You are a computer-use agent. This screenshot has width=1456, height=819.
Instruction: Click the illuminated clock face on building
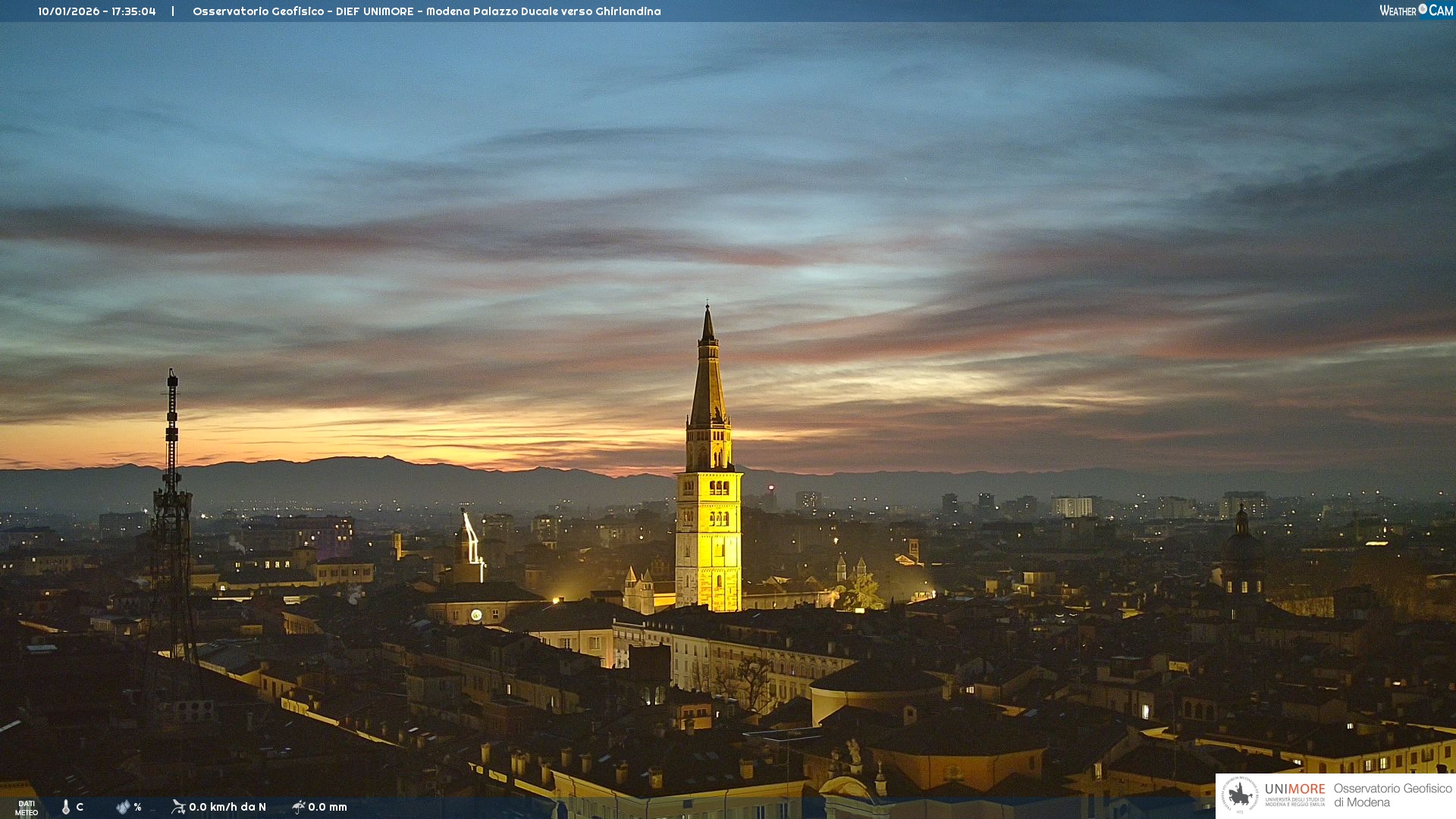tap(476, 615)
